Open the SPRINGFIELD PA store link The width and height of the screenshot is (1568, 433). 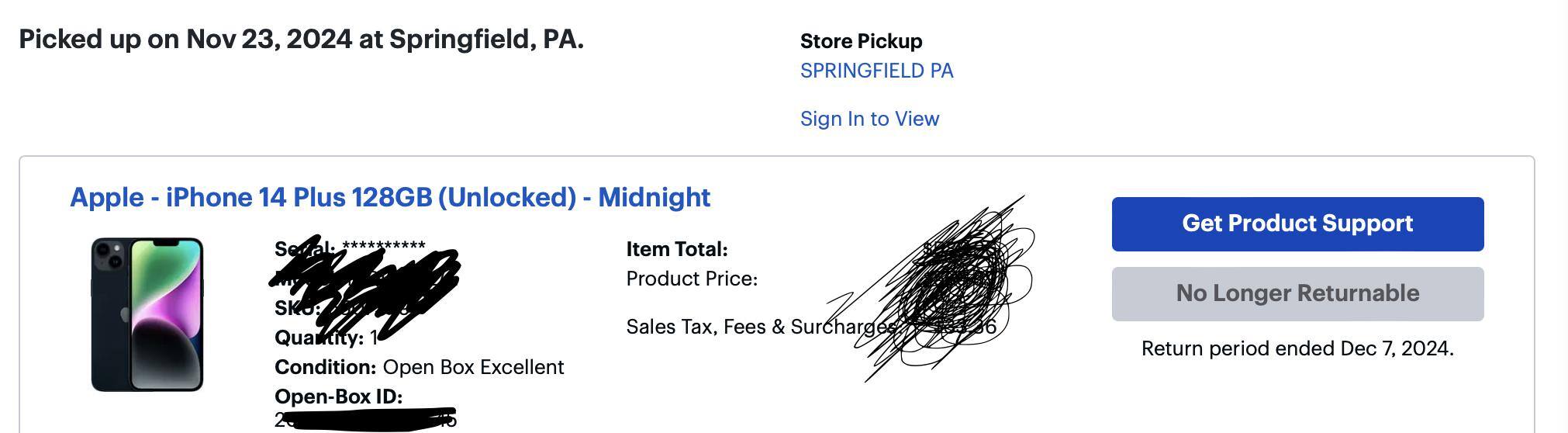coord(876,71)
